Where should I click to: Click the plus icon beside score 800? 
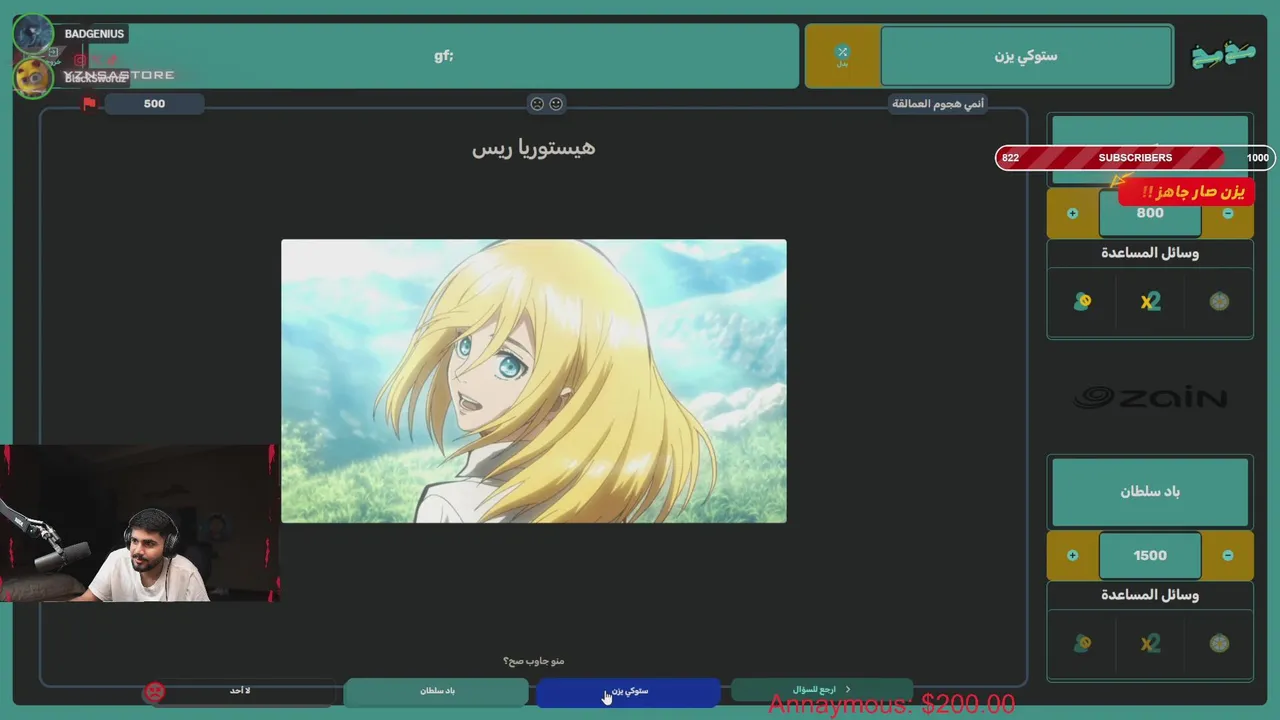[1073, 213]
